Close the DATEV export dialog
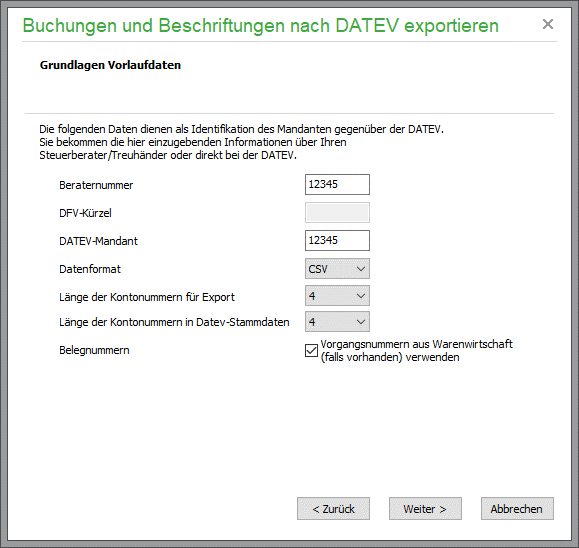 tap(548, 24)
